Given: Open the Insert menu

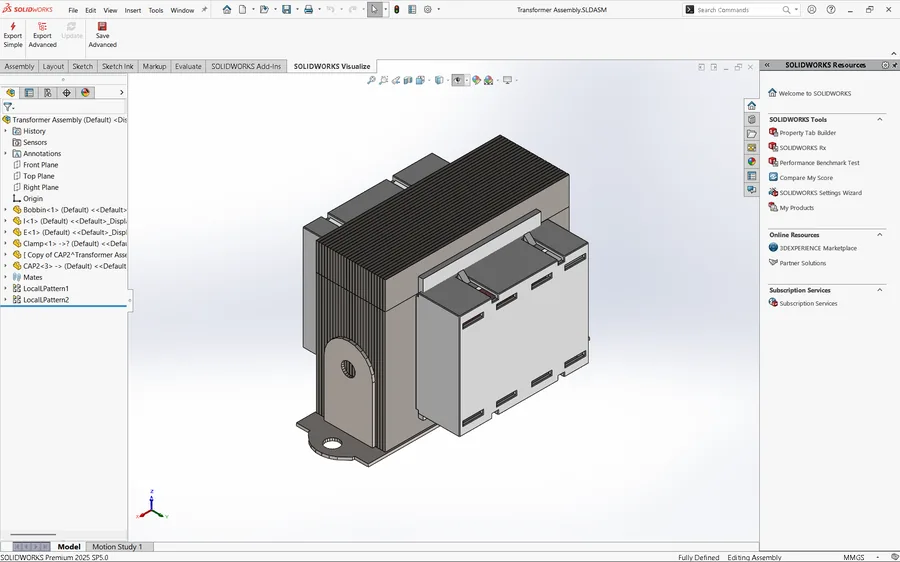Looking at the screenshot, I should pos(133,10).
